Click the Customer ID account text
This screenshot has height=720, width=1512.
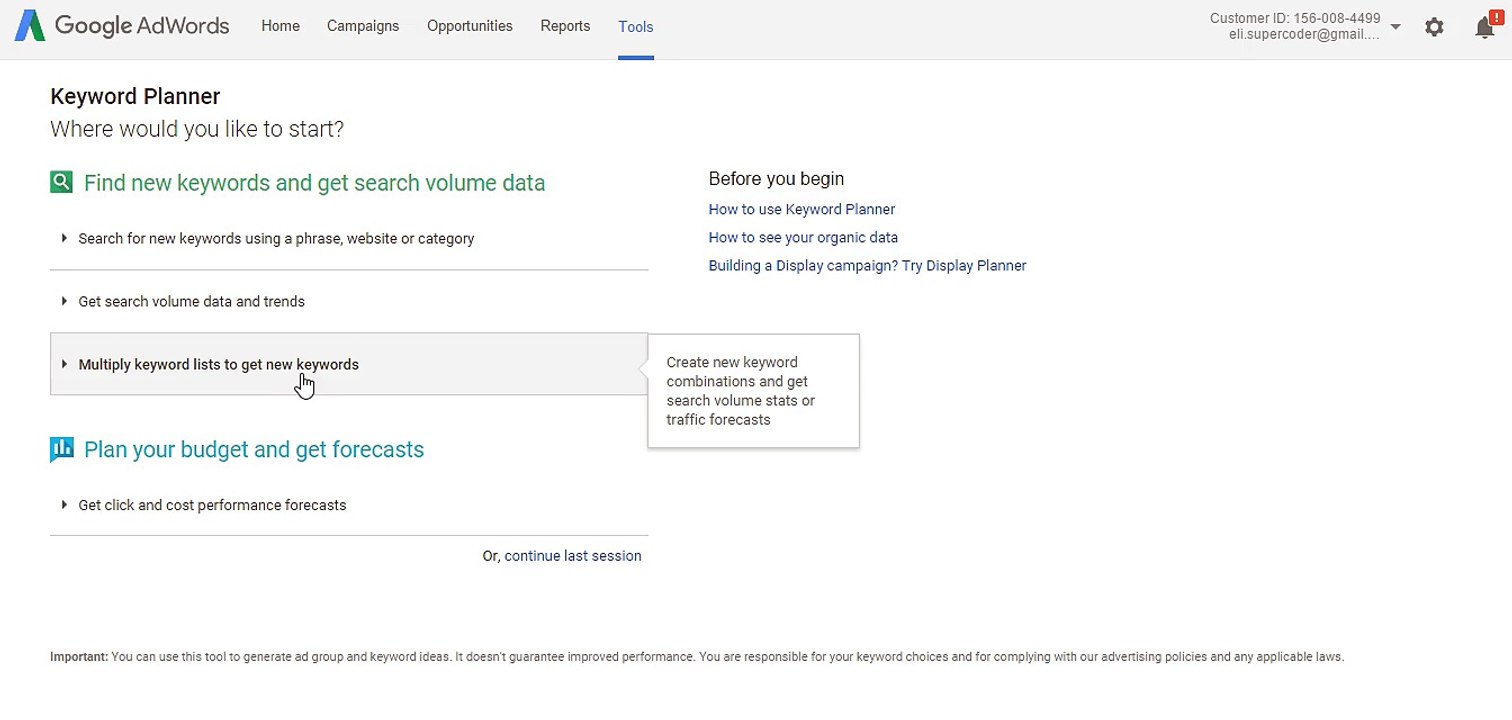click(1295, 18)
